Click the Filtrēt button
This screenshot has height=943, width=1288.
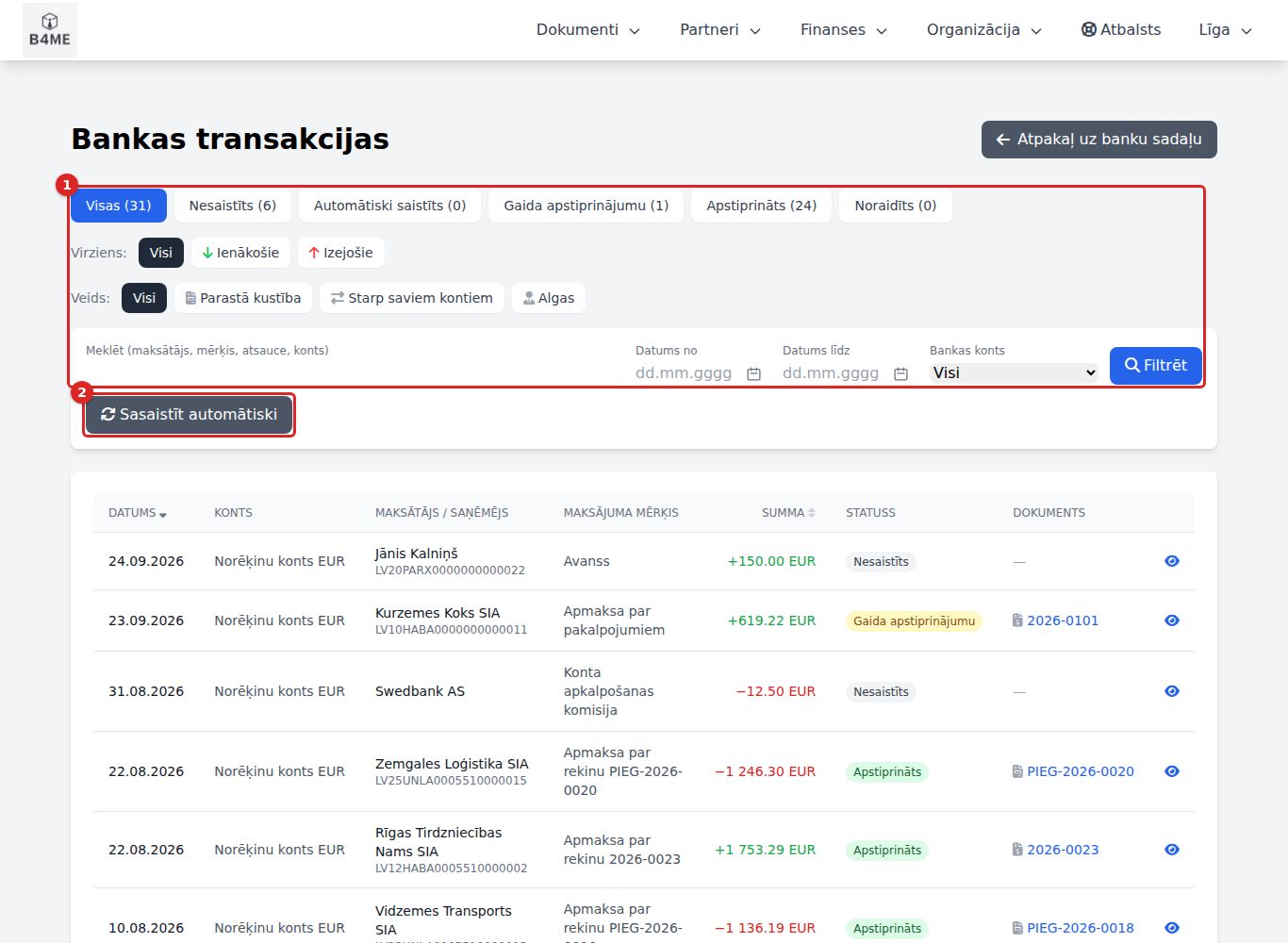tap(1156, 366)
